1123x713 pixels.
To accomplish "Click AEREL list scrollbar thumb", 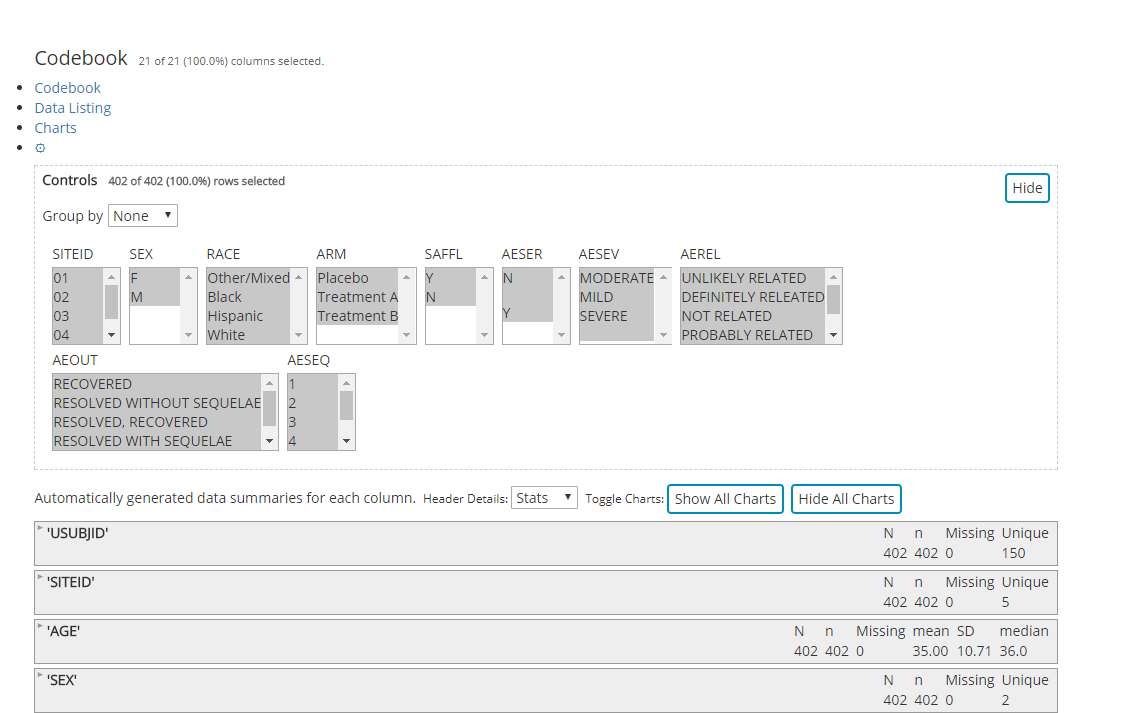I will [x=833, y=300].
